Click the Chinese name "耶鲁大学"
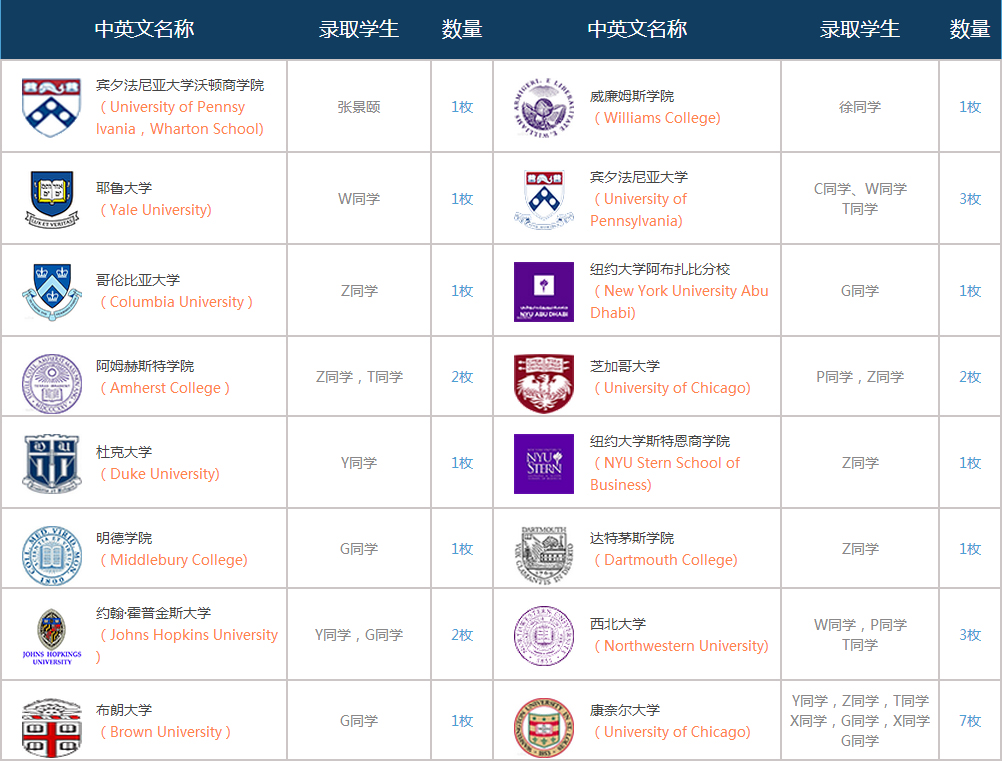Viewport: 1002px width, 761px height. [124, 188]
